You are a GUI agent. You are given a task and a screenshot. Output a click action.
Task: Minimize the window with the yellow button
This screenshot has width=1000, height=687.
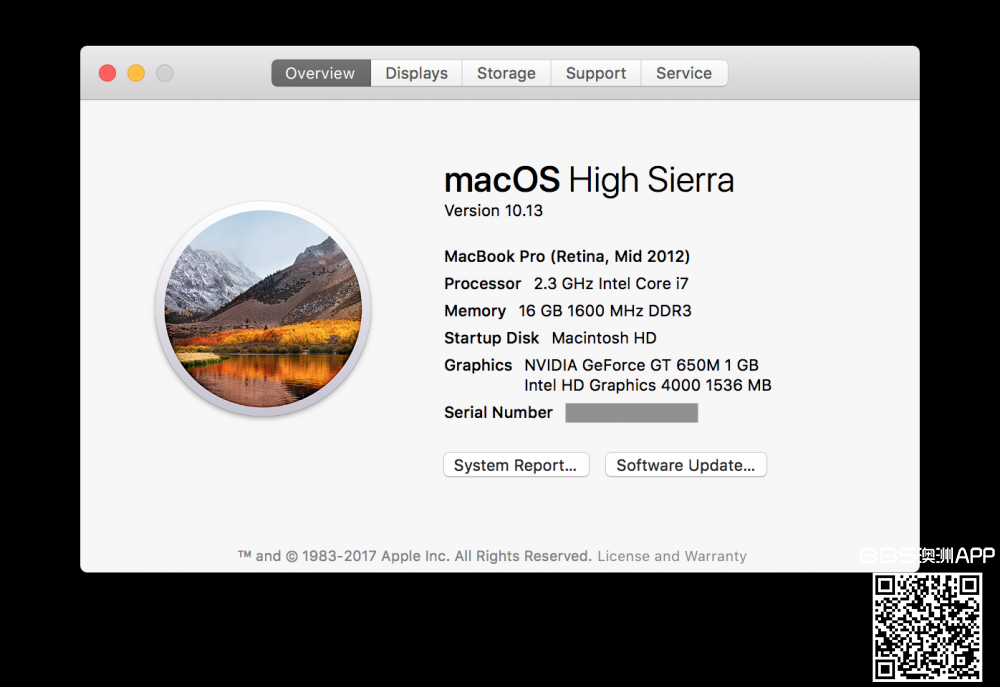coord(136,73)
